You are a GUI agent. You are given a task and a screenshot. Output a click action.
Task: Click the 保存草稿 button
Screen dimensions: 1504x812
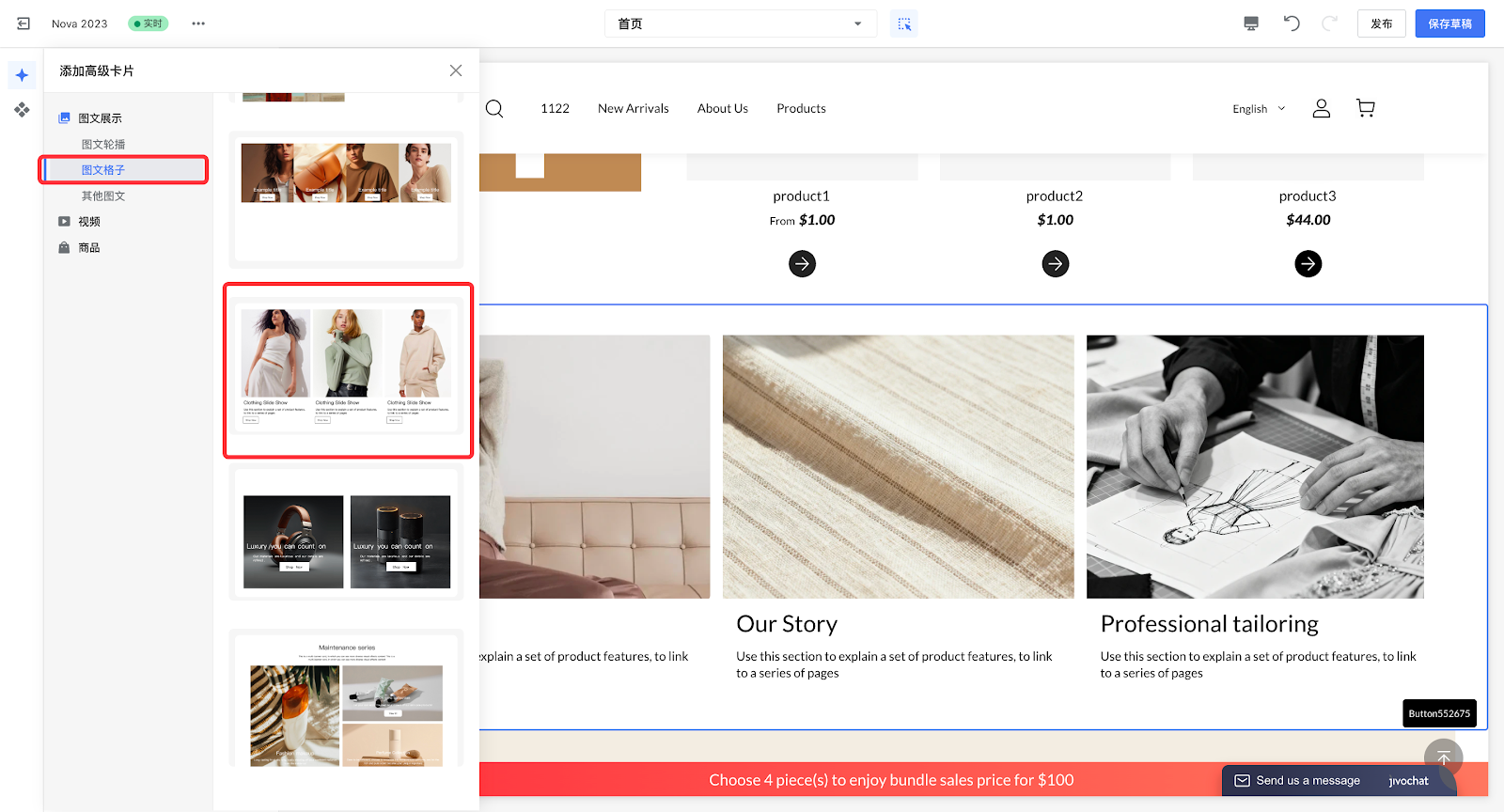(x=1449, y=23)
